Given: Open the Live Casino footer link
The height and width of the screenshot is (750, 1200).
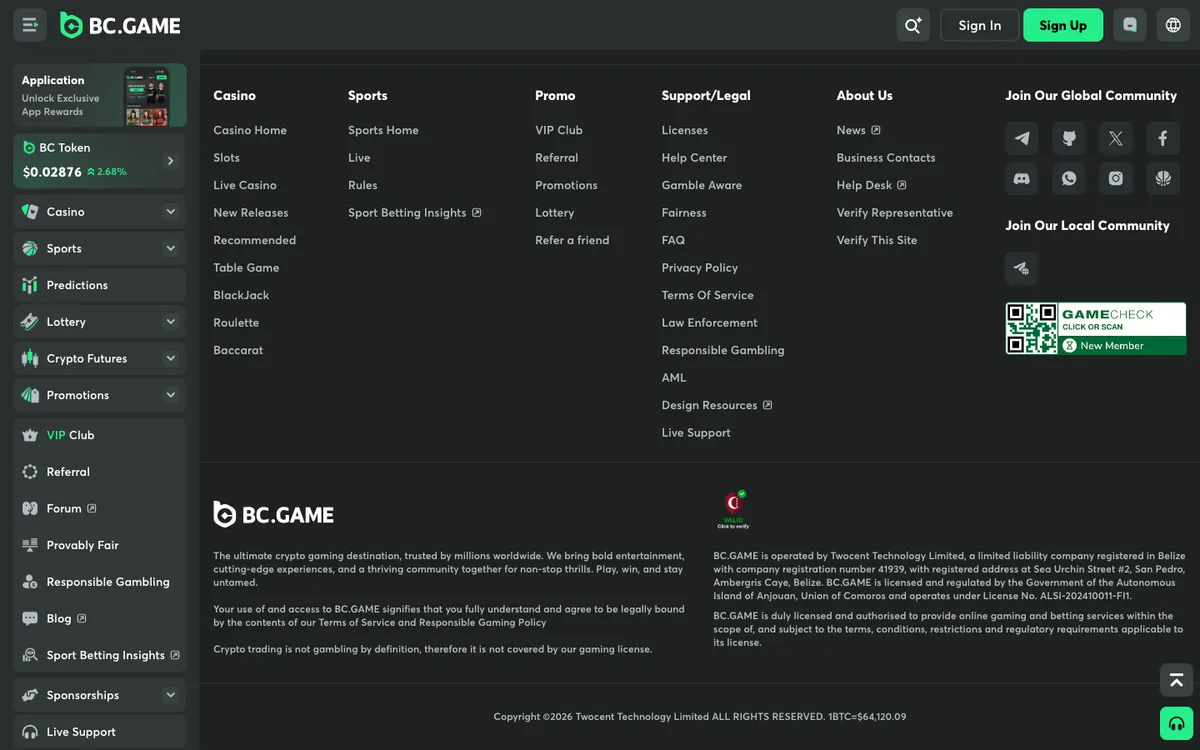Looking at the screenshot, I should (245, 185).
